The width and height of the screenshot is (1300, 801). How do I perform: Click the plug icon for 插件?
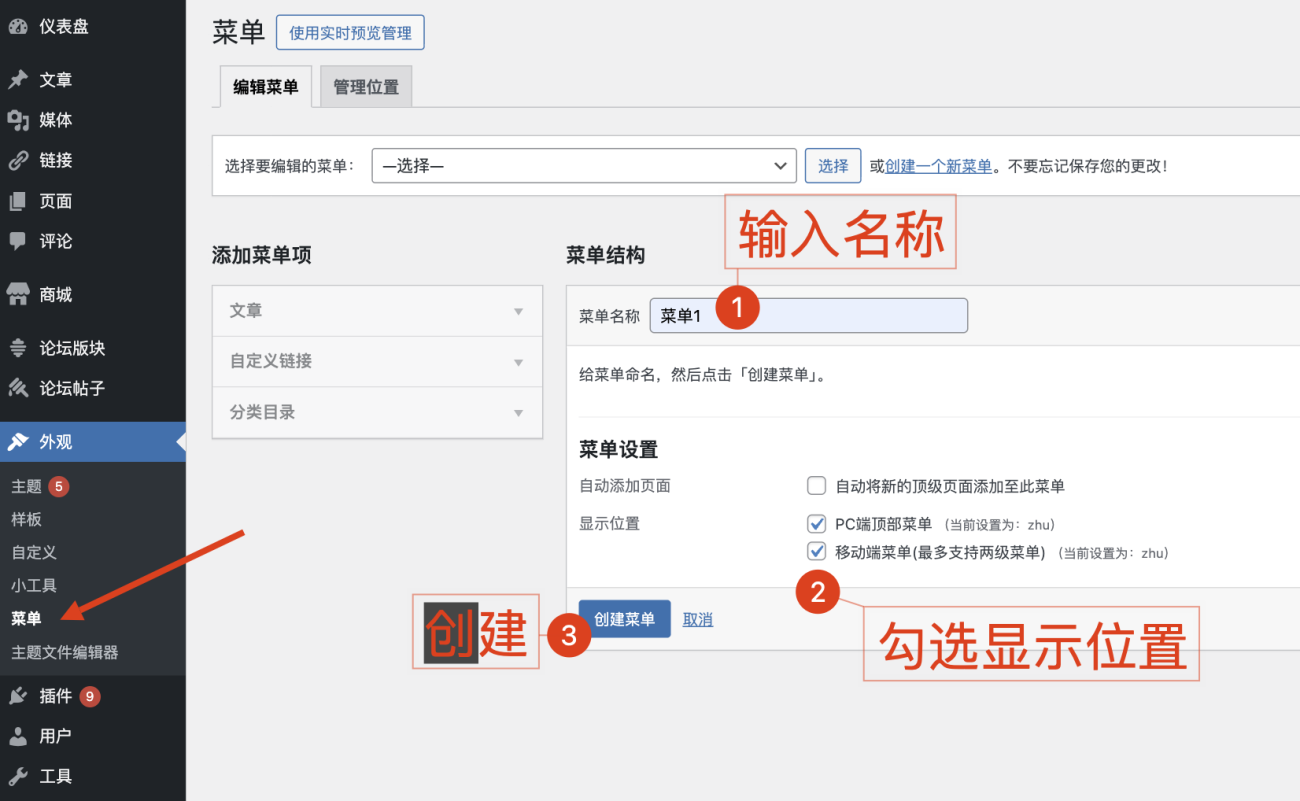(18, 696)
